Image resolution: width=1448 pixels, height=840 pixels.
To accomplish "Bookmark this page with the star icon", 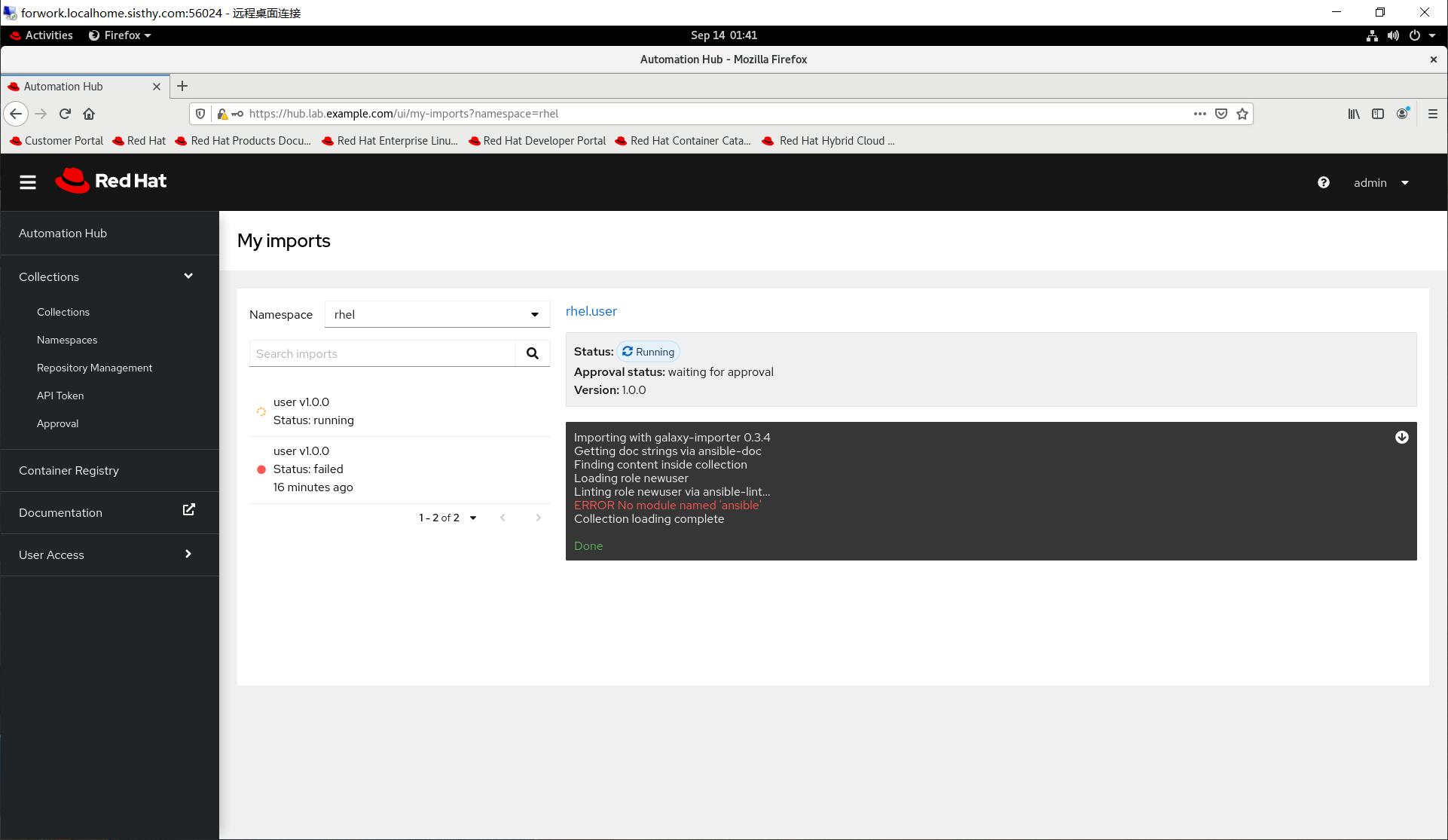I will point(1242,114).
